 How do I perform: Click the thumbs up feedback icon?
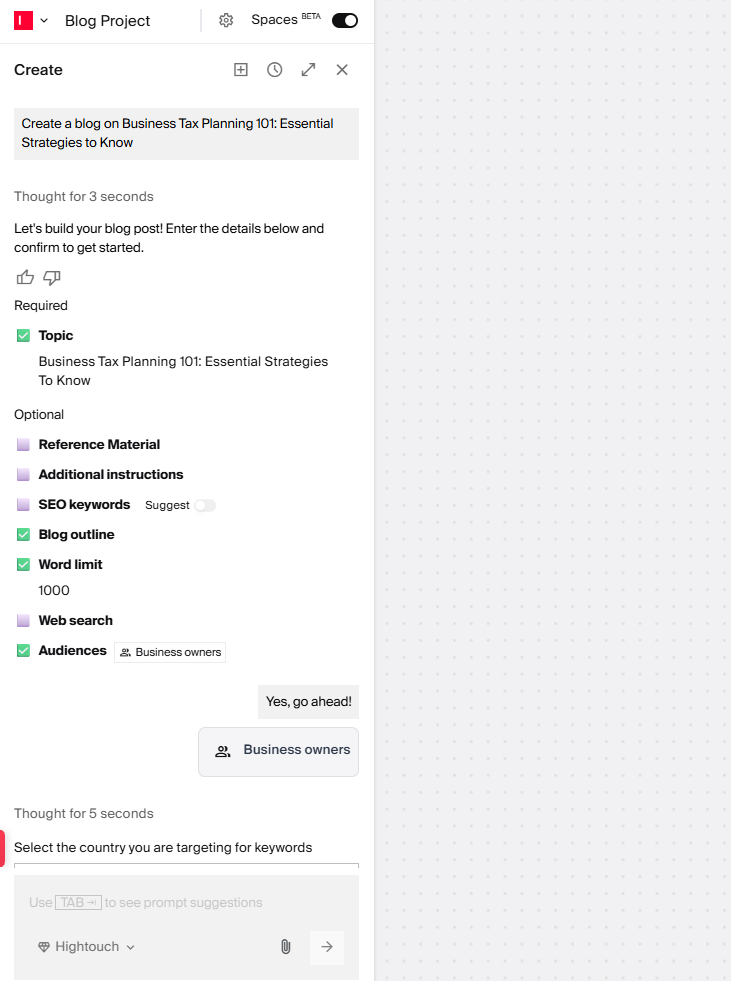point(25,277)
